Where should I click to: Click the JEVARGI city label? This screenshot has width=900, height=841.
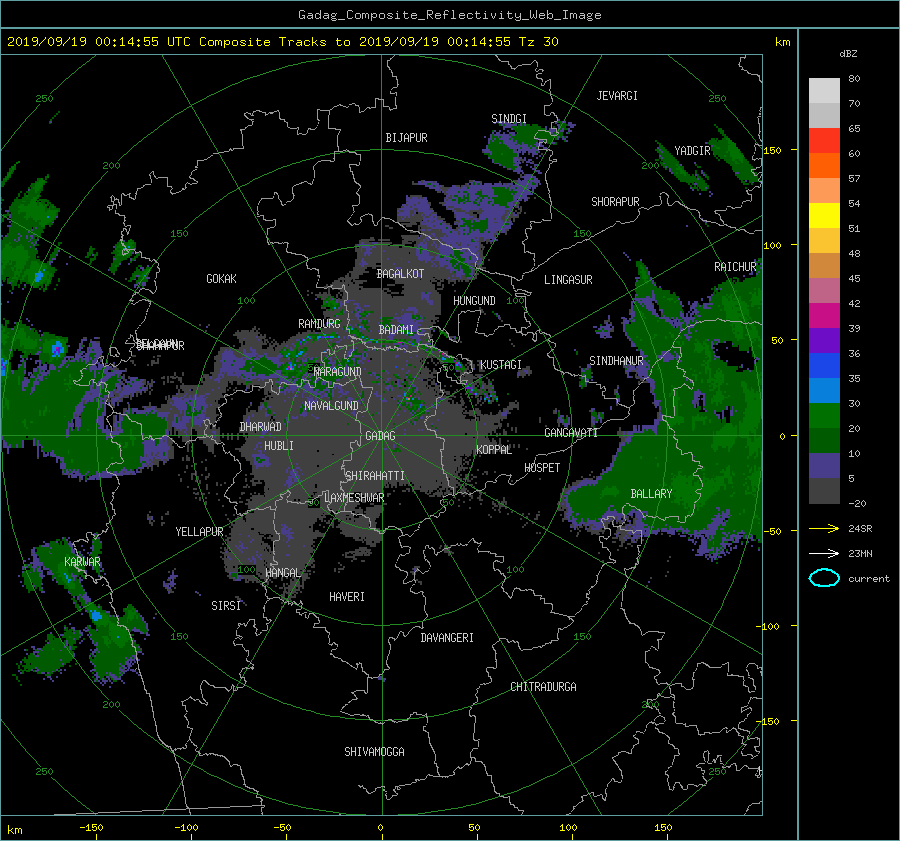(617, 96)
